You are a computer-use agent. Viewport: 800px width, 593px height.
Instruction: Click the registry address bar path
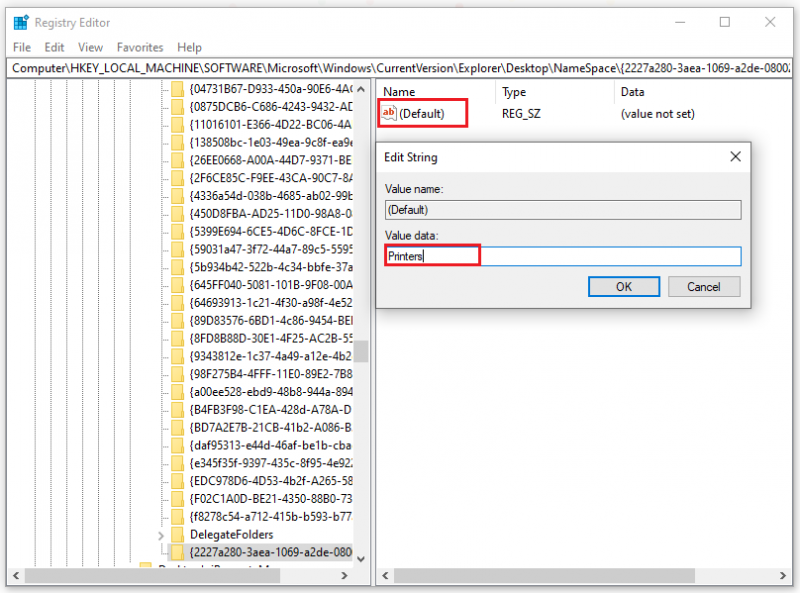(x=399, y=68)
